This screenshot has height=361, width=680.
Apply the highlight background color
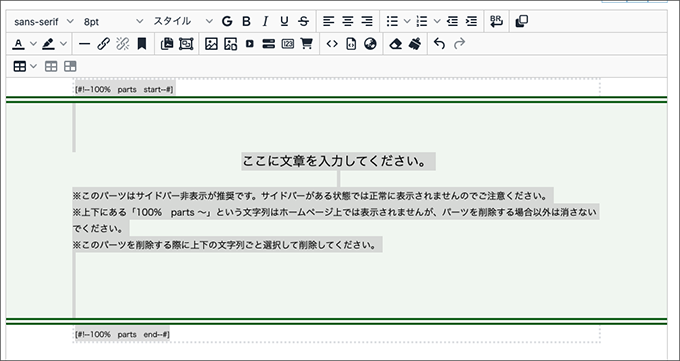point(48,44)
